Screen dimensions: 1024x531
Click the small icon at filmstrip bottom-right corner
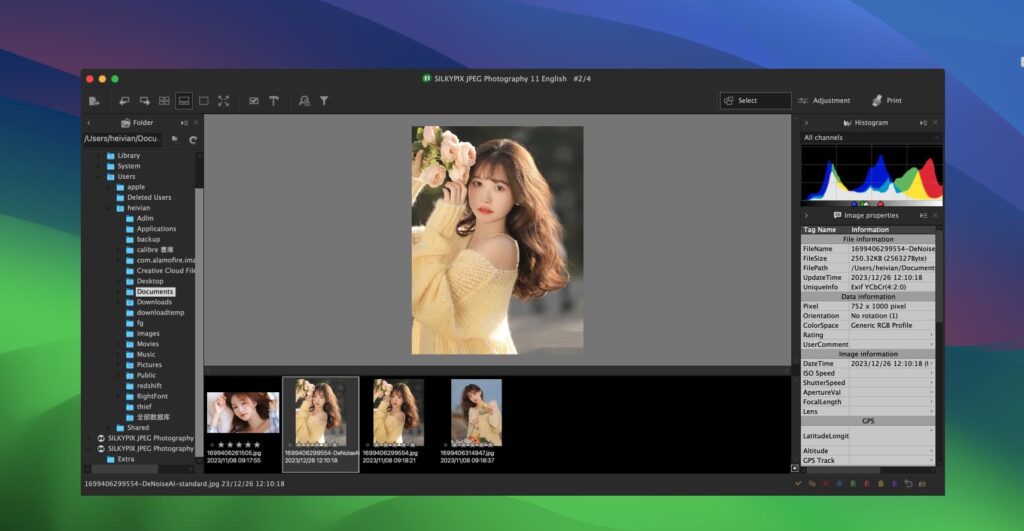[x=795, y=468]
